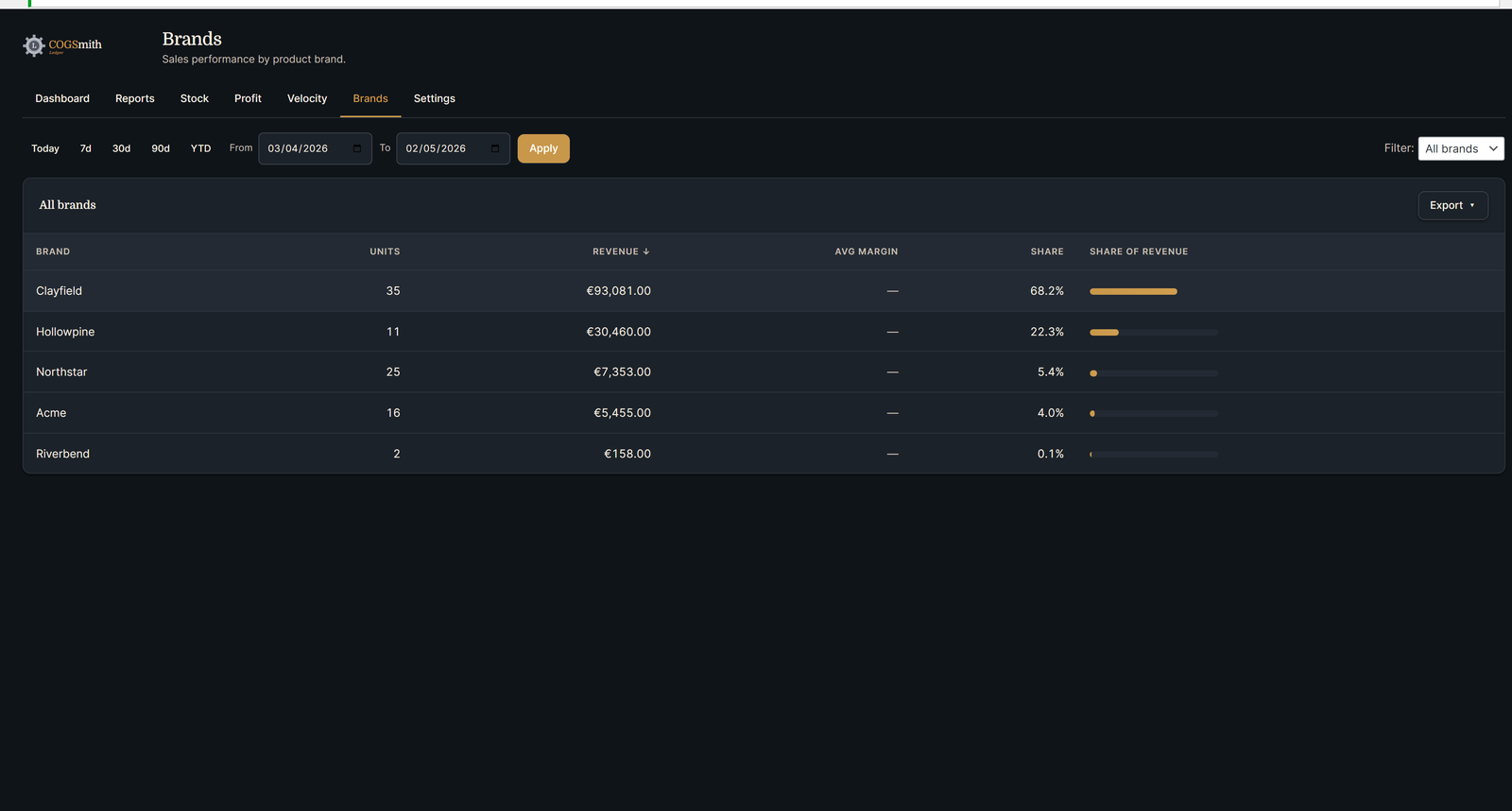Open the Export dropdown menu
This screenshot has height=811, width=1512.
pos(1452,205)
